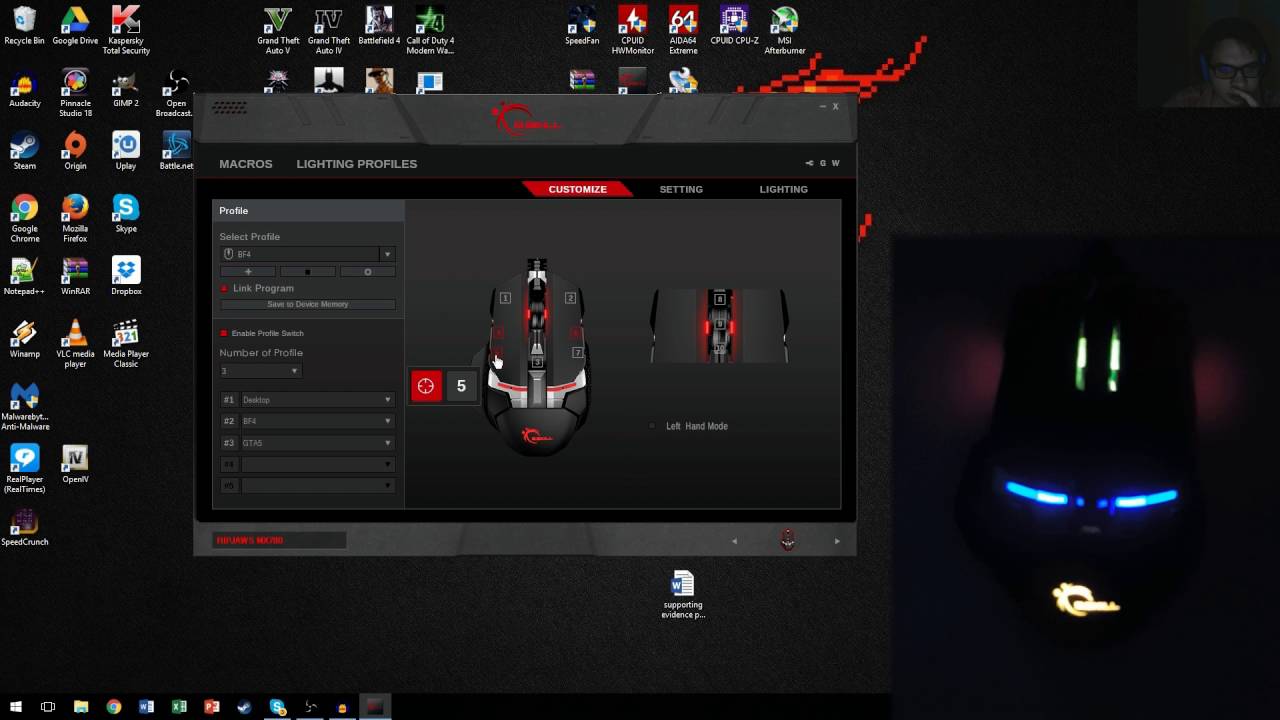1280x720 pixels.
Task: Open Number of Profile dropdown
Action: click(260, 371)
